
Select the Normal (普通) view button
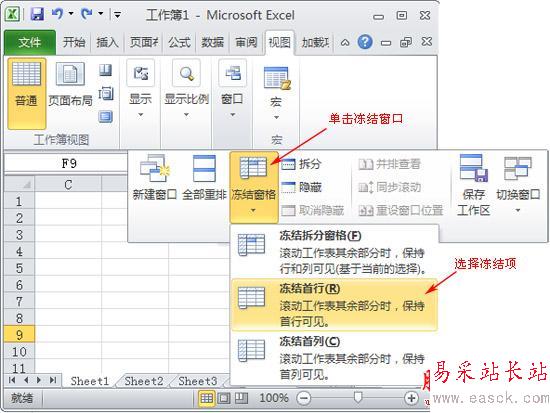click(x=27, y=93)
